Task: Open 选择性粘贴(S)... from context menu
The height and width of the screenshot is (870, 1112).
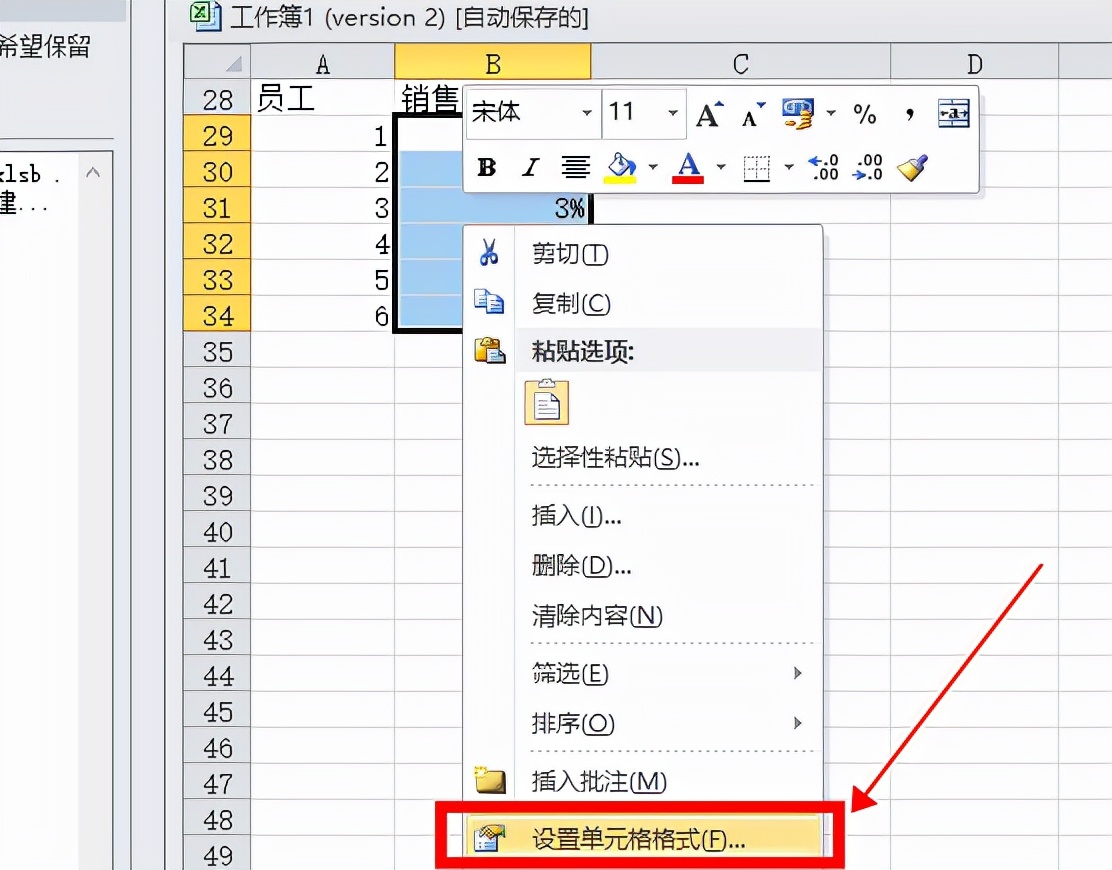Action: (x=643, y=458)
